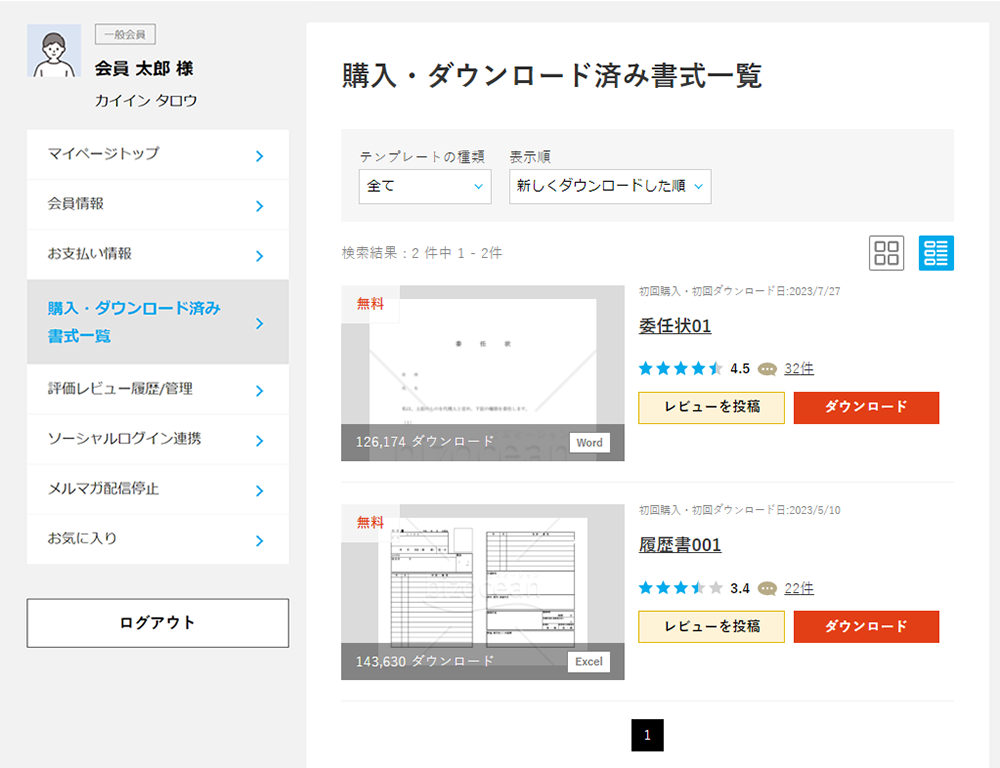Click the member avatar icon
The image size is (1000, 768).
[x=54, y=51]
